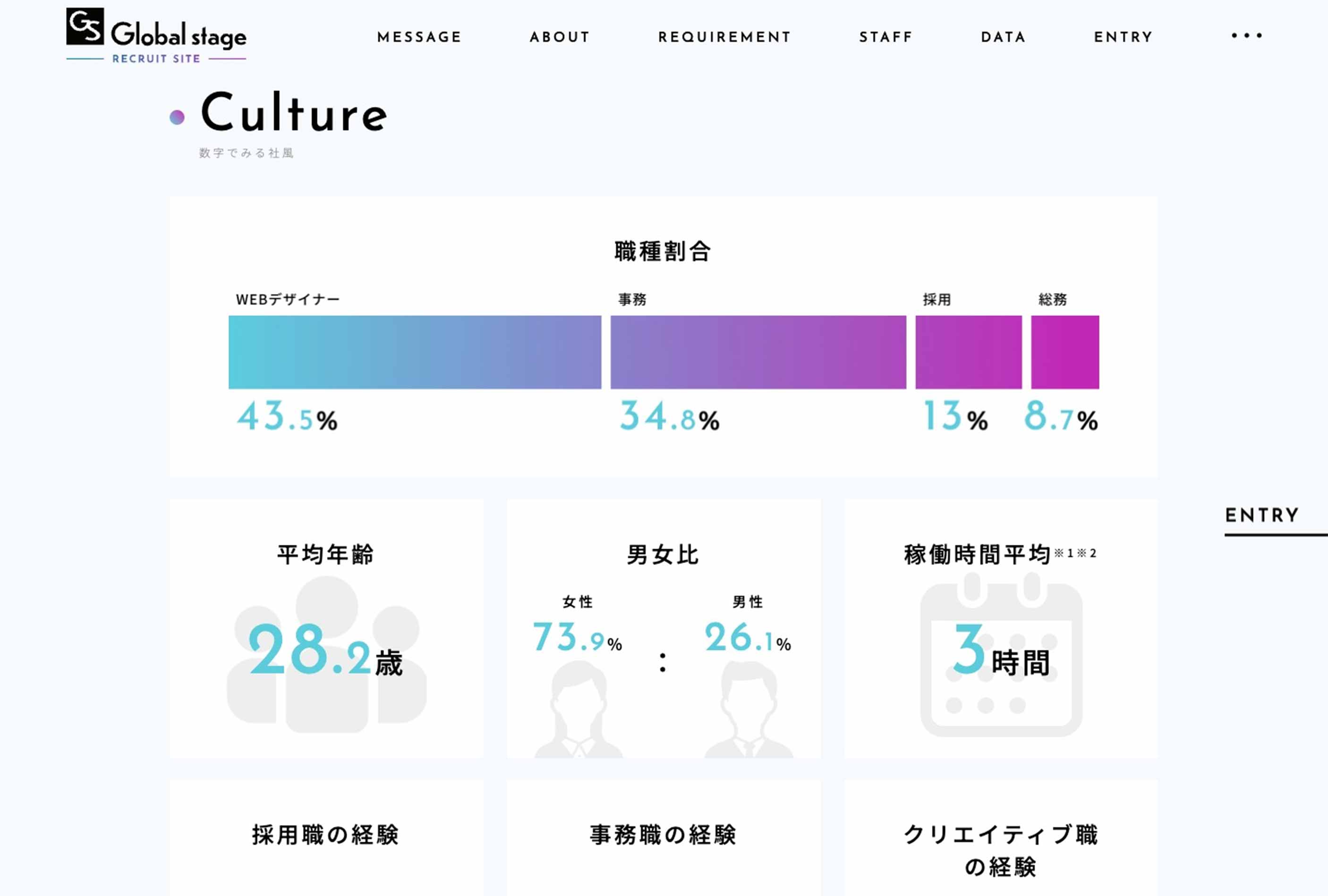1328x896 pixels.
Task: Click the 総務 bar segment
Action: click(1065, 352)
